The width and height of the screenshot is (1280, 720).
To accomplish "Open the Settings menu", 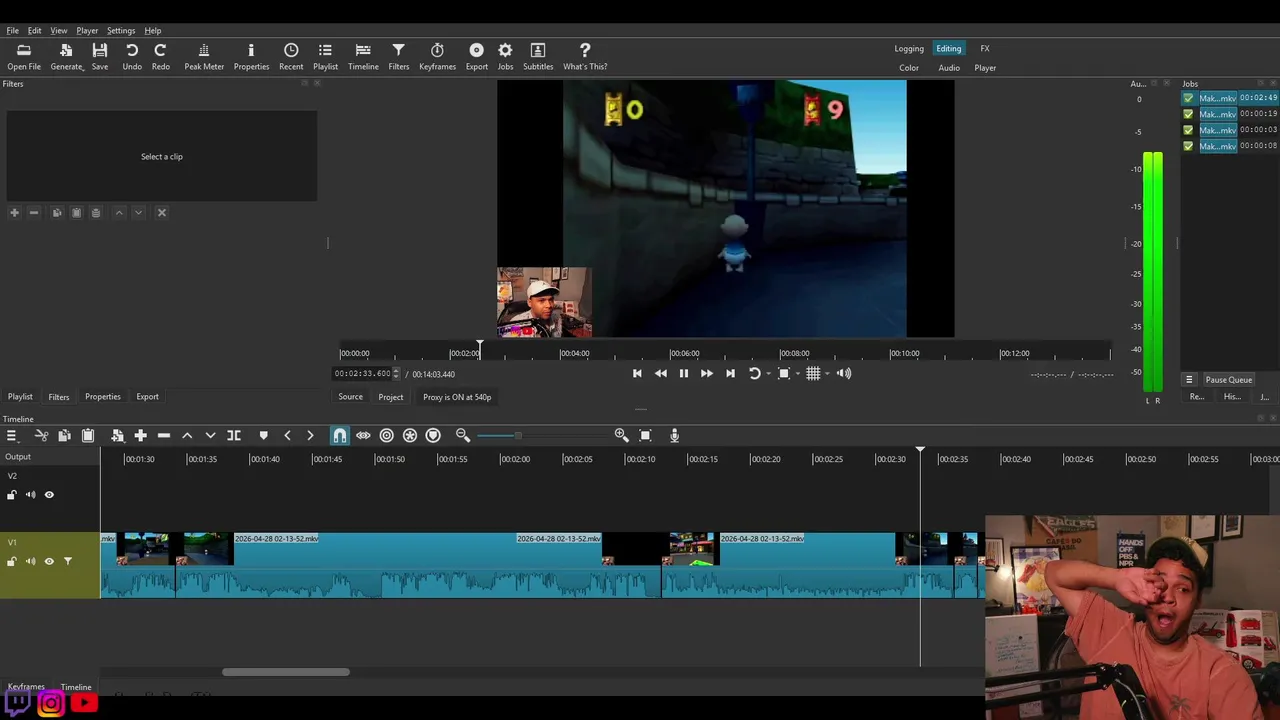I will [x=121, y=31].
